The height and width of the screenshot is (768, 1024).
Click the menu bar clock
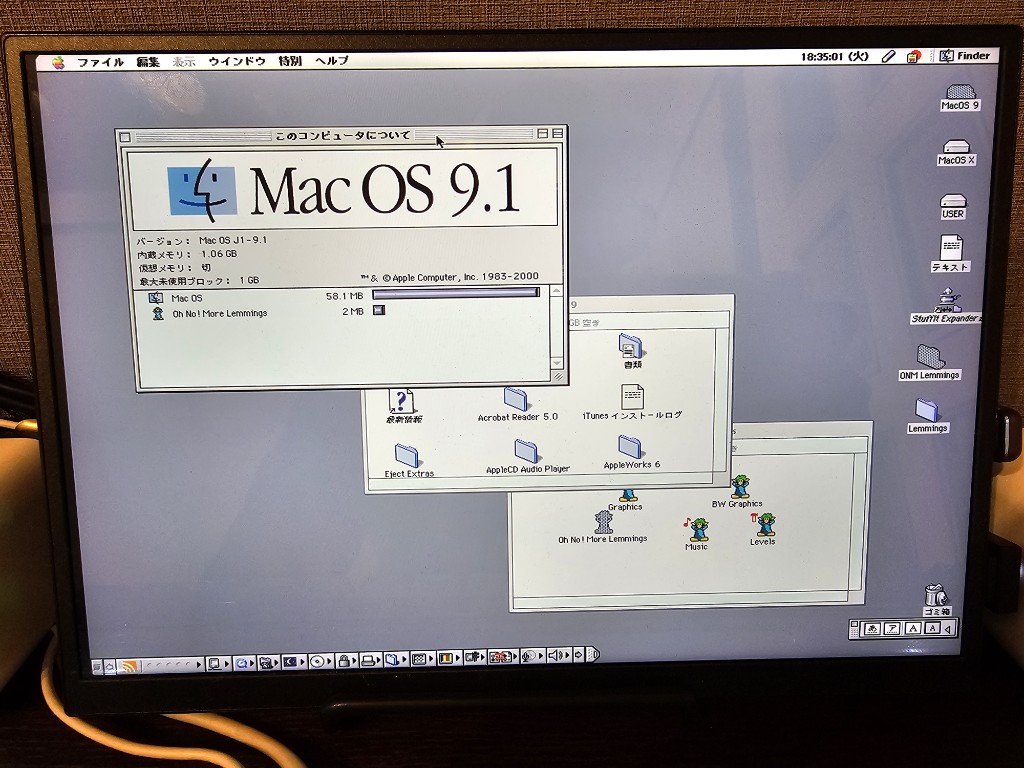[835, 57]
